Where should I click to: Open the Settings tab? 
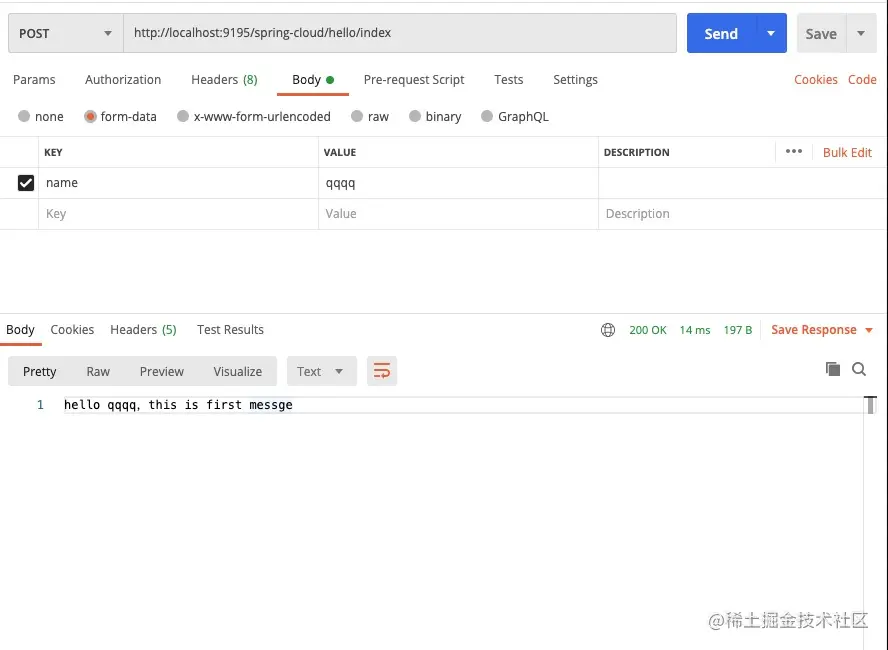pyautogui.click(x=575, y=80)
